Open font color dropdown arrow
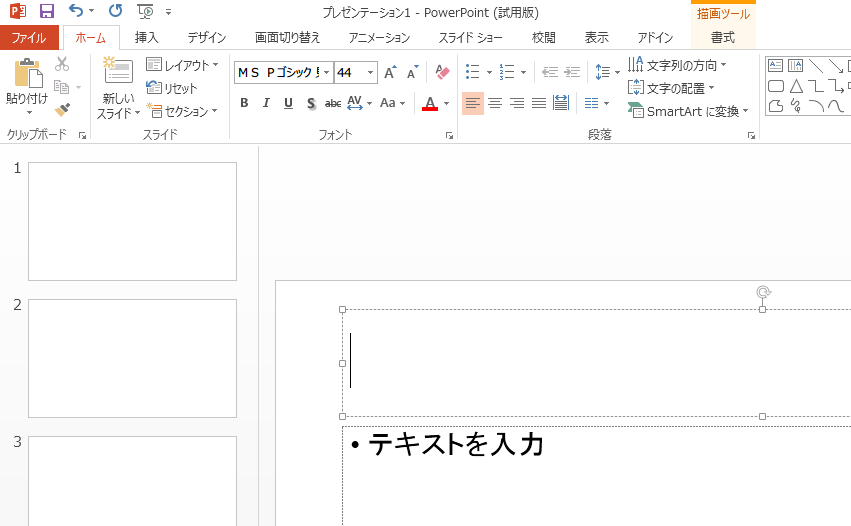Image resolution: width=851 pixels, height=526 pixels. click(447, 103)
